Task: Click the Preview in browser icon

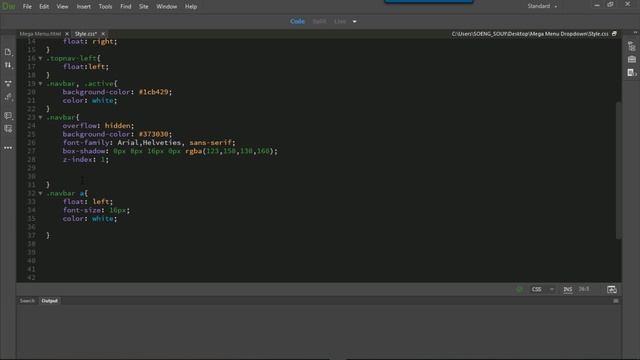Action: tap(611, 289)
